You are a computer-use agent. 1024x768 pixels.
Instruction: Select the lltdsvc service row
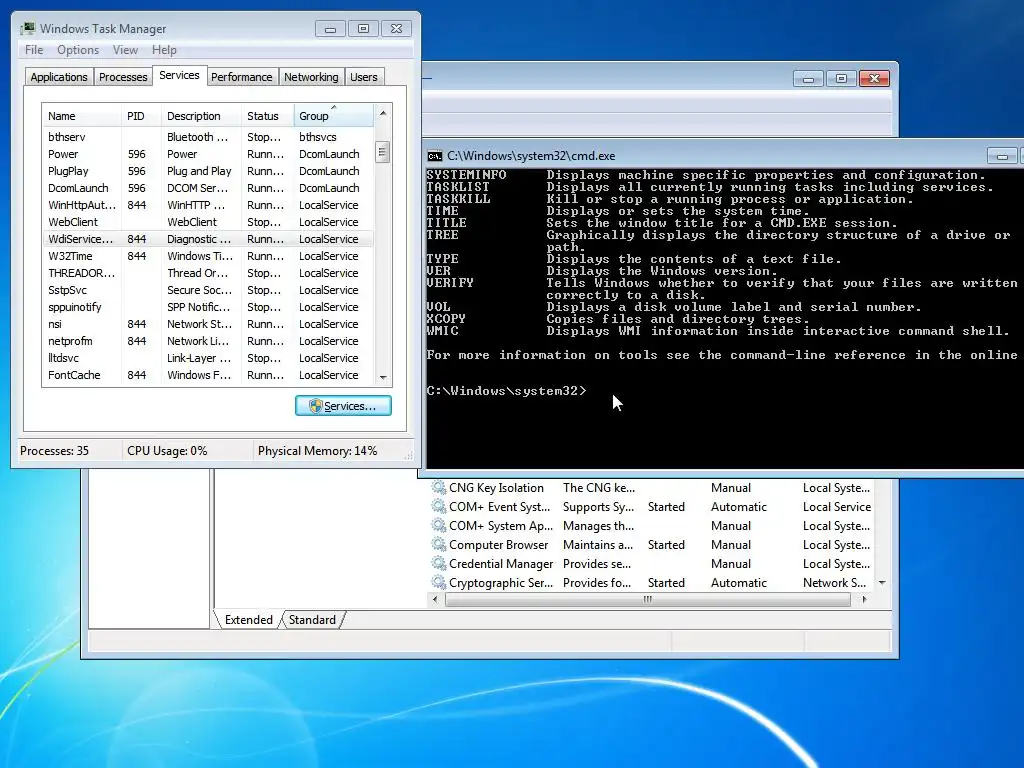point(208,358)
